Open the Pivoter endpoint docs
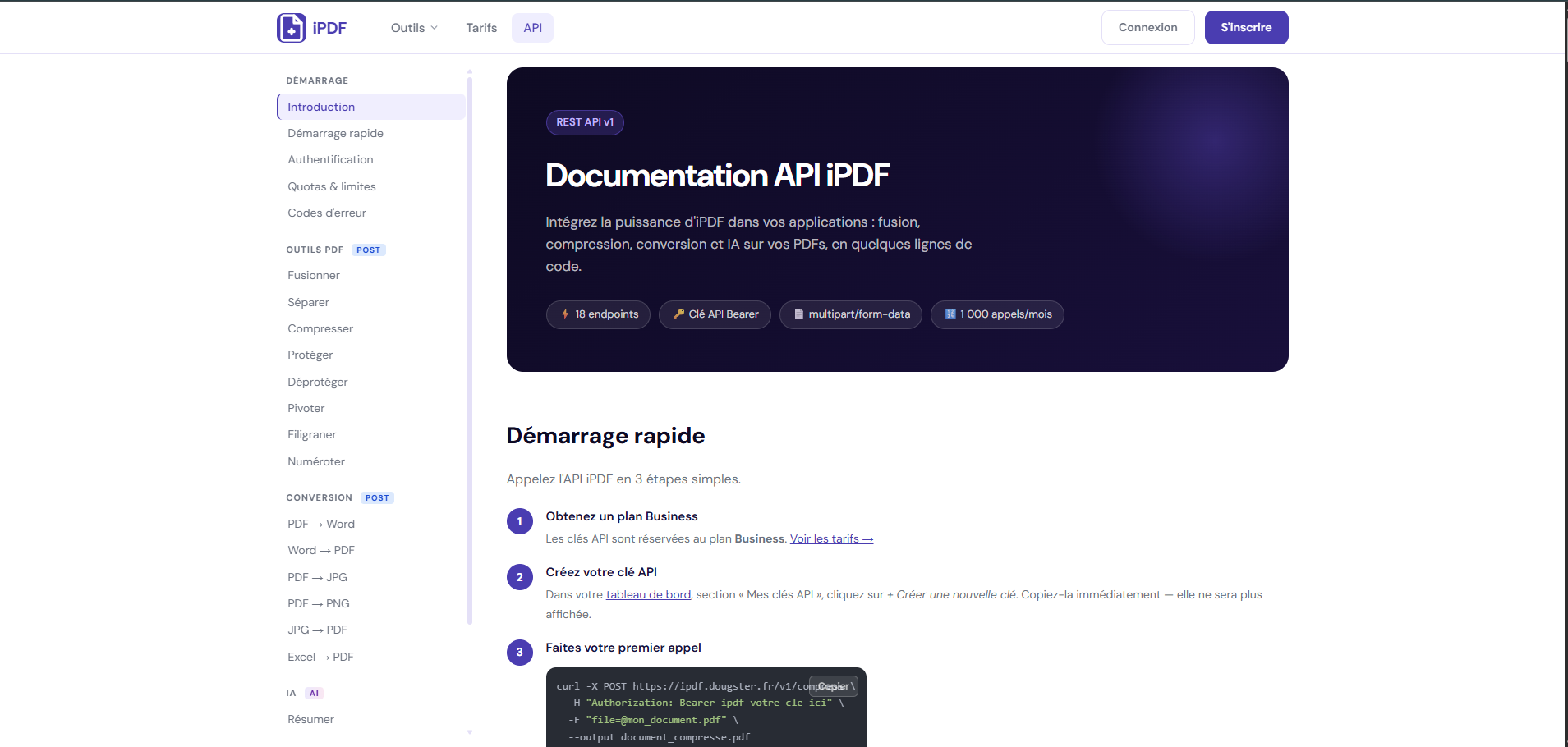Screen dimensions: 1568x747 click(x=306, y=408)
